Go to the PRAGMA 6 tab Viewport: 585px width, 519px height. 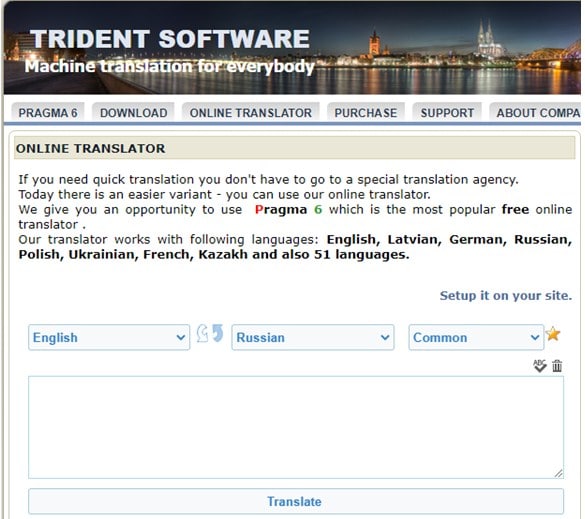[48, 113]
